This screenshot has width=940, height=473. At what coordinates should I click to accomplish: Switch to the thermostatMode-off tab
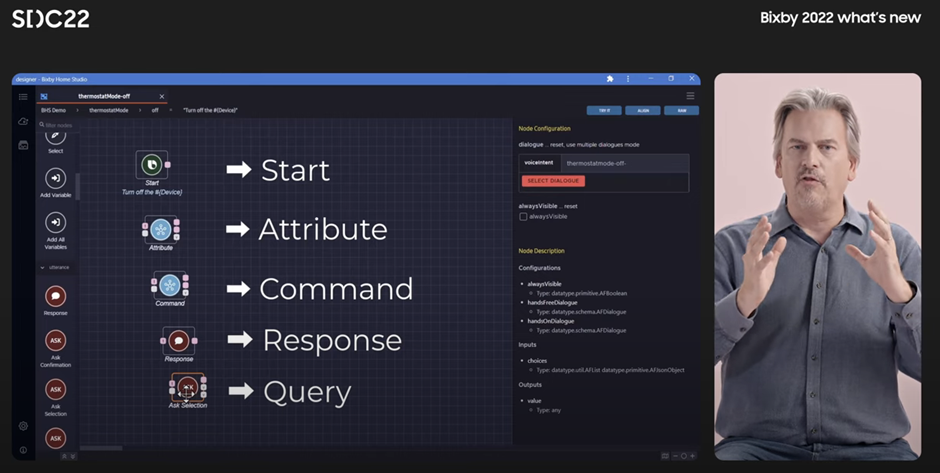(104, 97)
